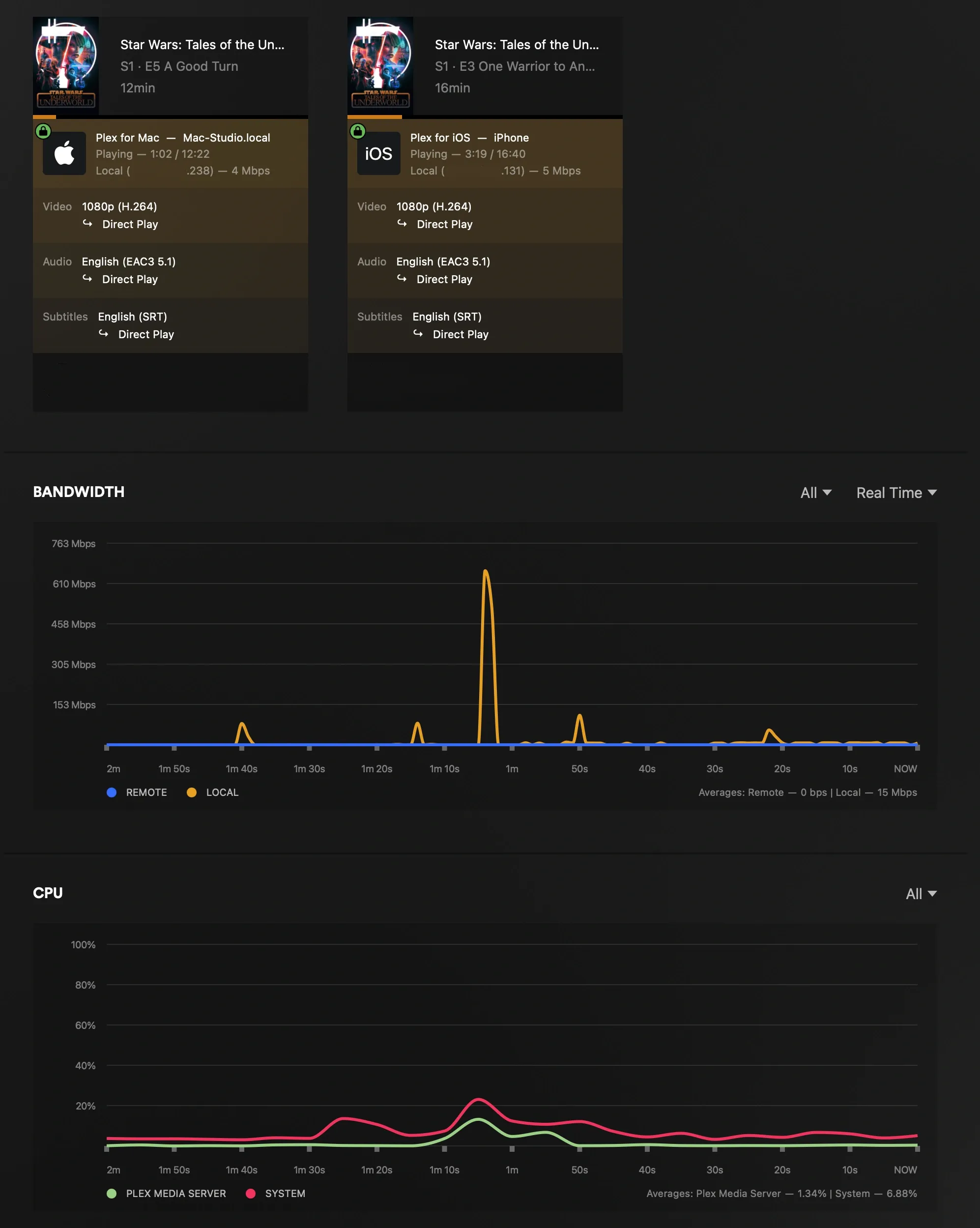Viewport: 980px width, 1228px height.
Task: Click the CPU section heading
Action: (48, 893)
